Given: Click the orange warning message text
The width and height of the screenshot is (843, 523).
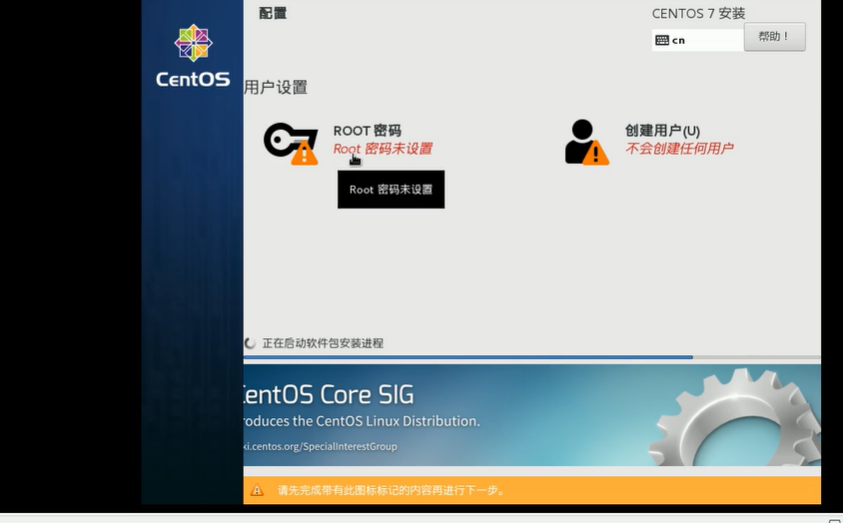Looking at the screenshot, I should coord(391,490).
